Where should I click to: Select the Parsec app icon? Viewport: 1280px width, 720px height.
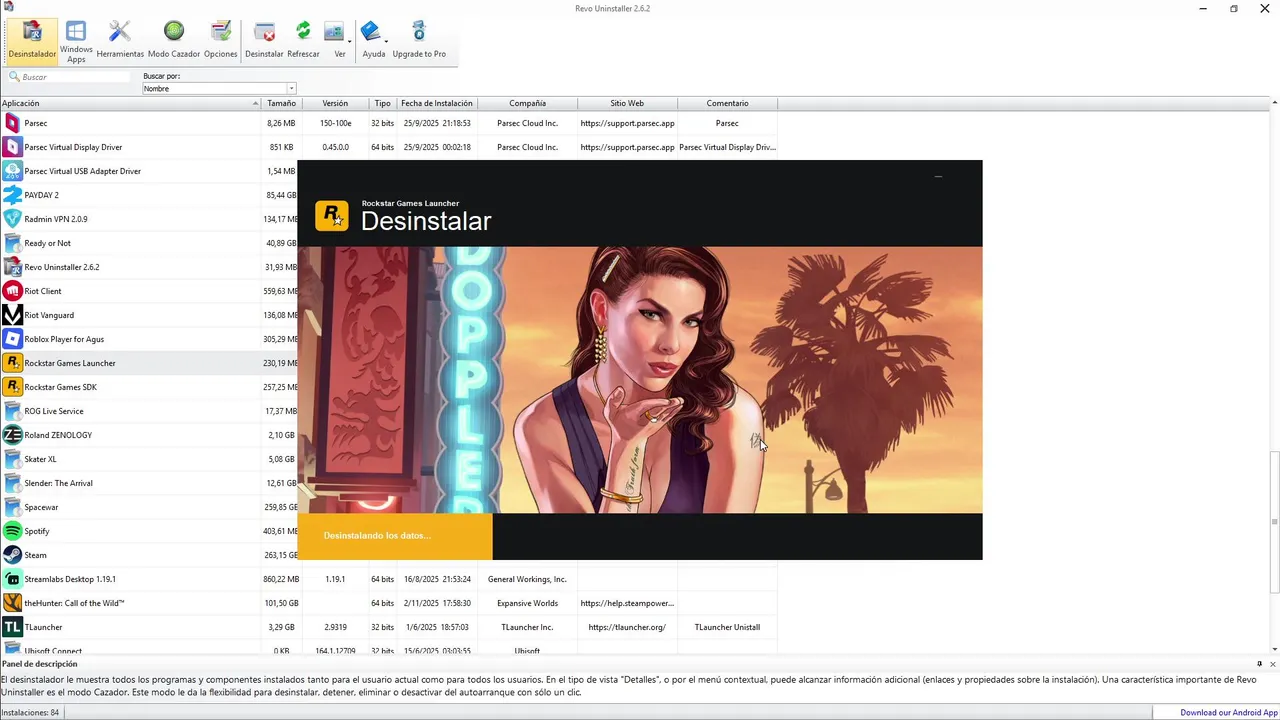pyautogui.click(x=12, y=123)
